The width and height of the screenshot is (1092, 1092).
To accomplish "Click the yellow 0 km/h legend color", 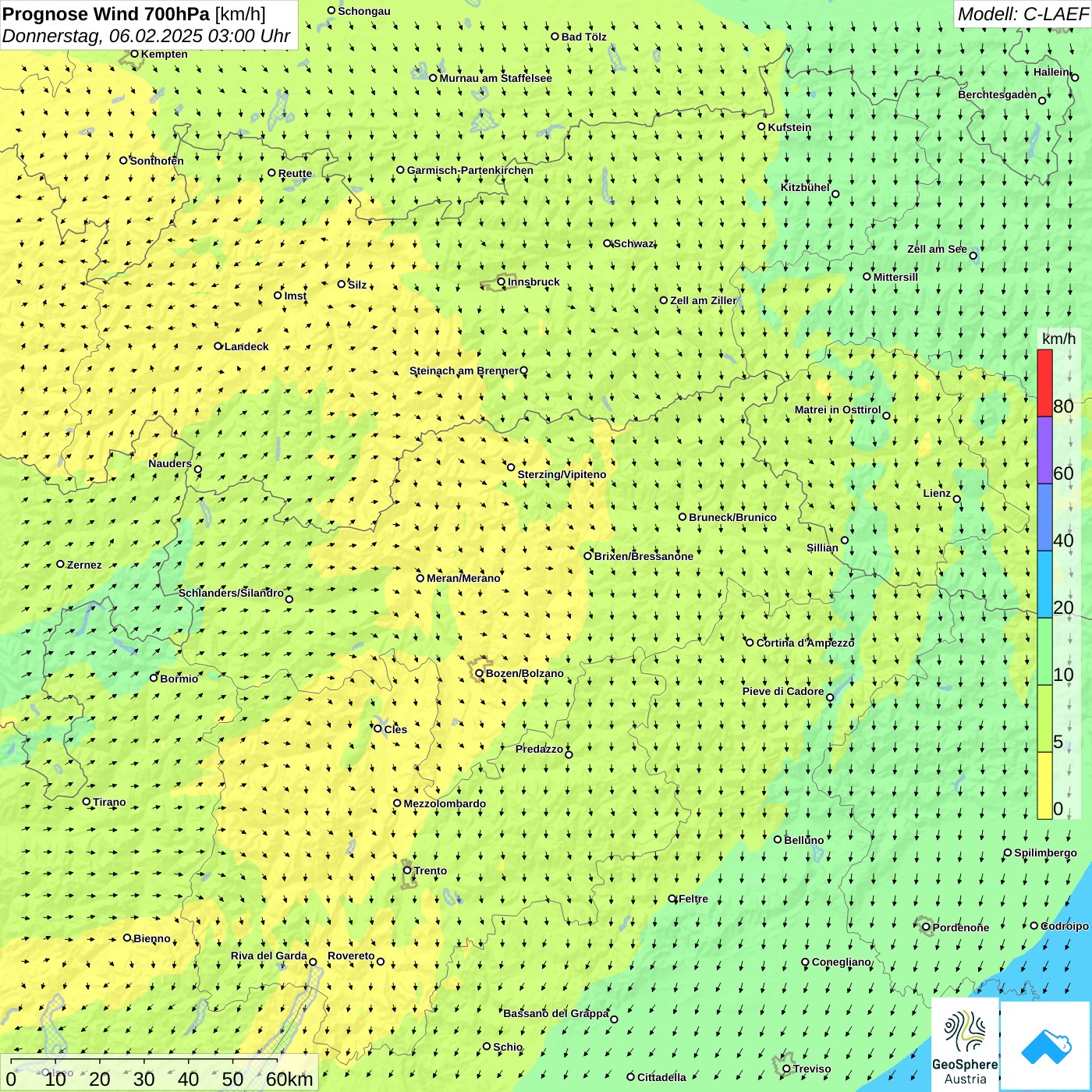I will click(x=1044, y=785).
